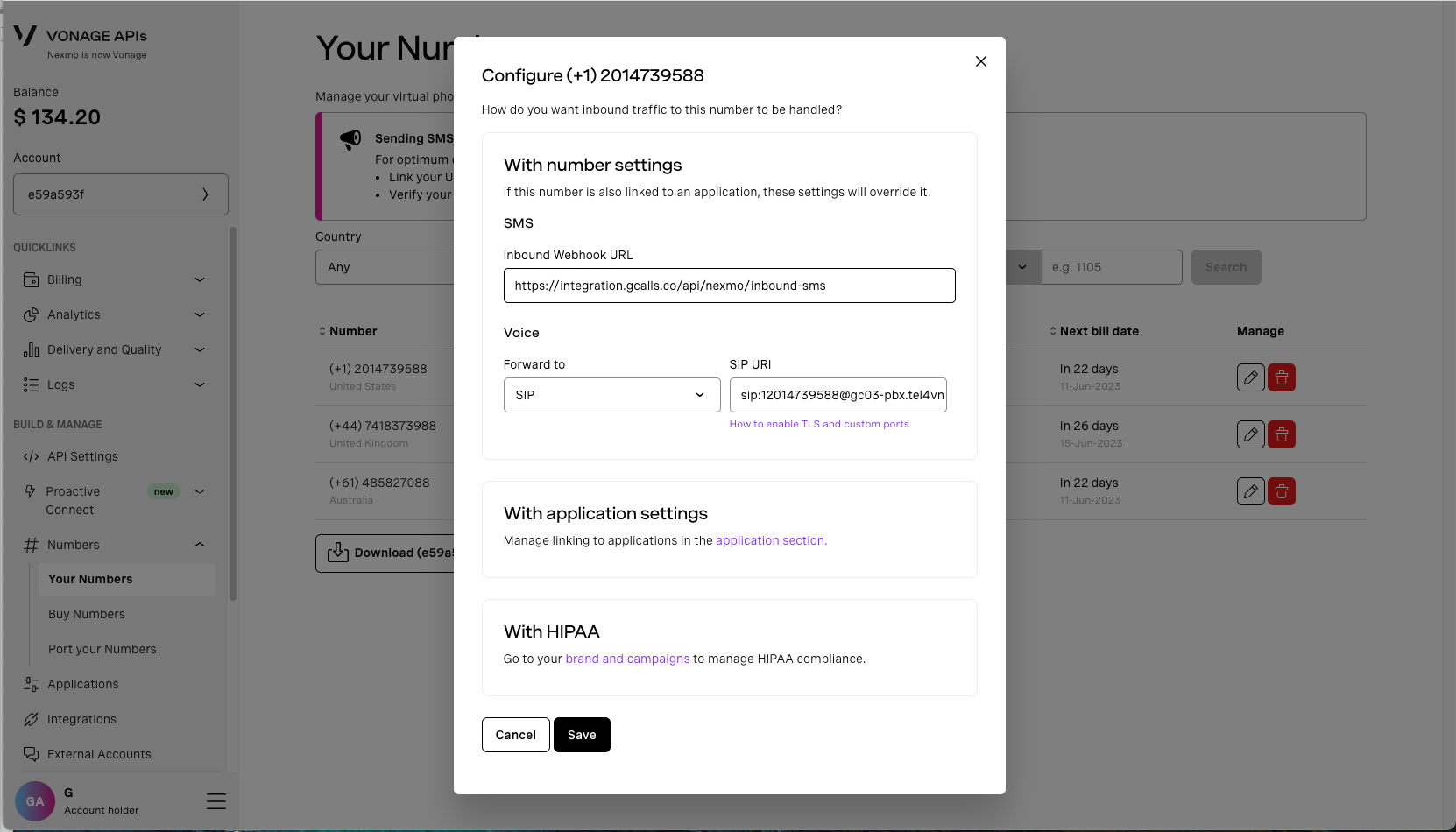Delete the United Kingdom number with trash icon
The width and height of the screenshot is (1456, 832).
pos(1281,434)
